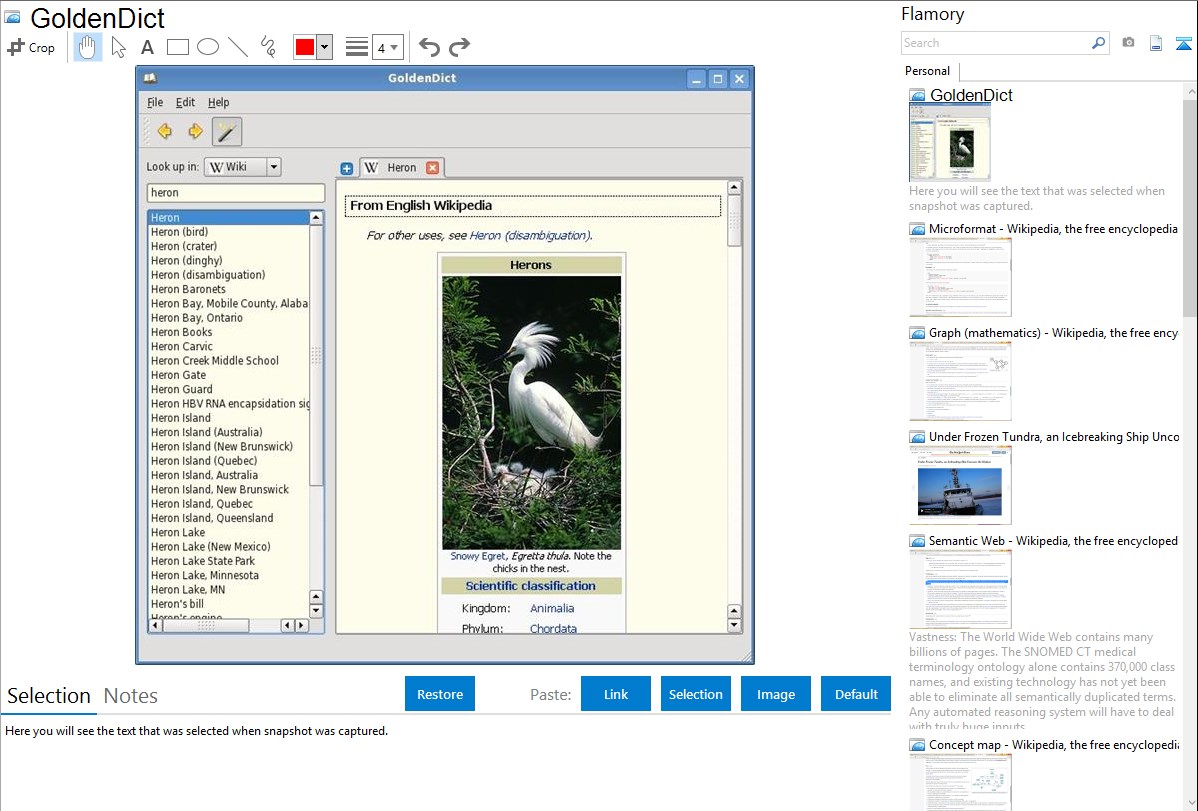Click the Link paste button

pos(616,694)
